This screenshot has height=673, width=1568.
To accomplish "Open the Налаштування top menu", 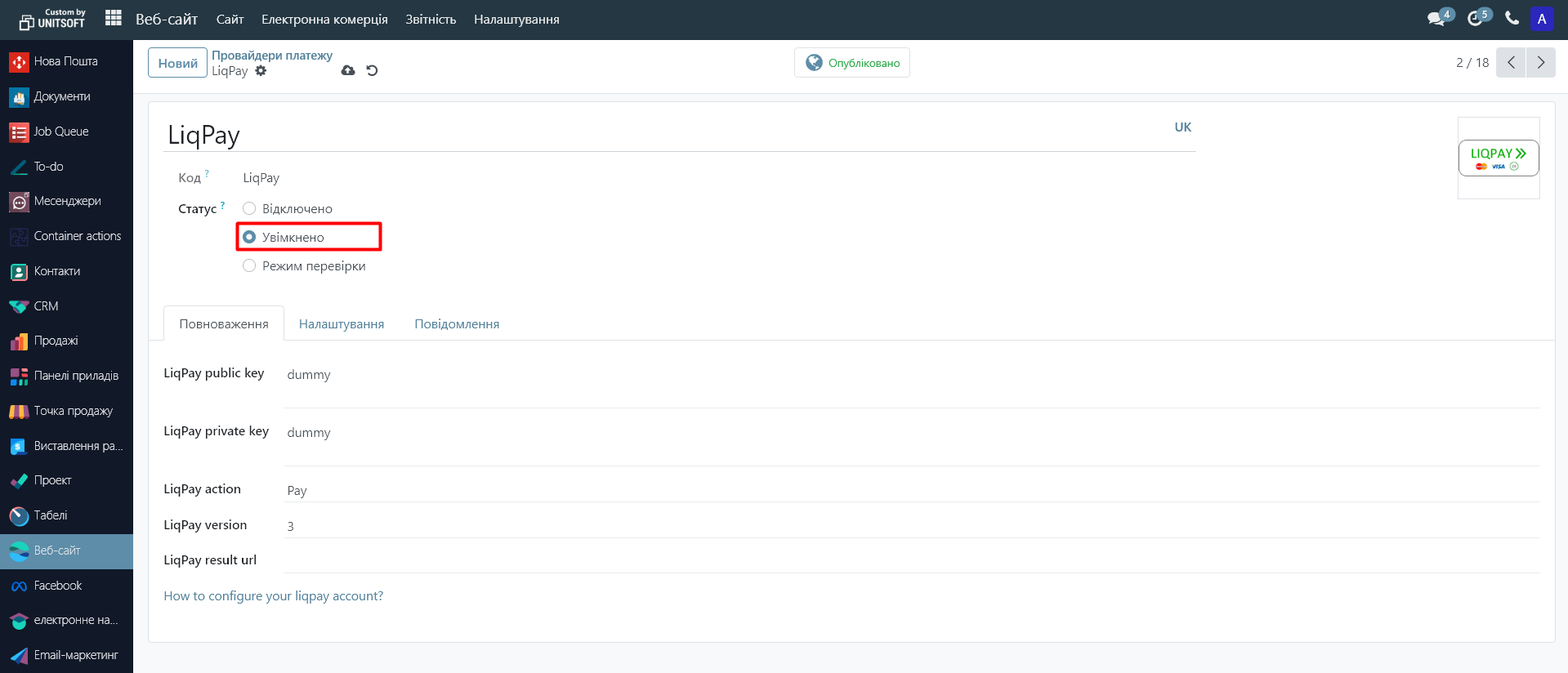I will (x=516, y=19).
